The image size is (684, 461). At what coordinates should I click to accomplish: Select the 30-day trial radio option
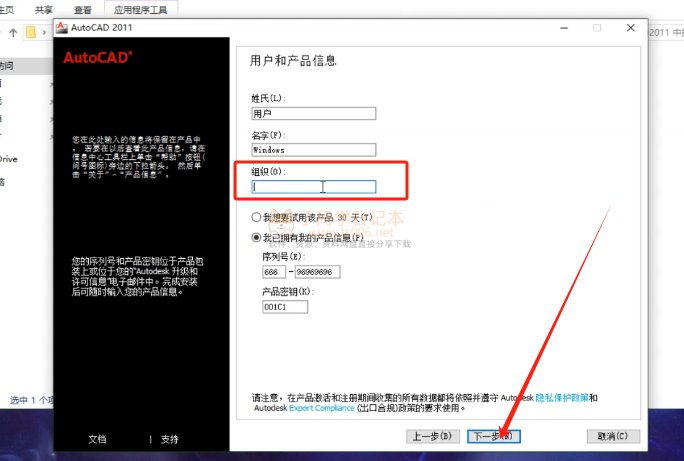(x=255, y=217)
